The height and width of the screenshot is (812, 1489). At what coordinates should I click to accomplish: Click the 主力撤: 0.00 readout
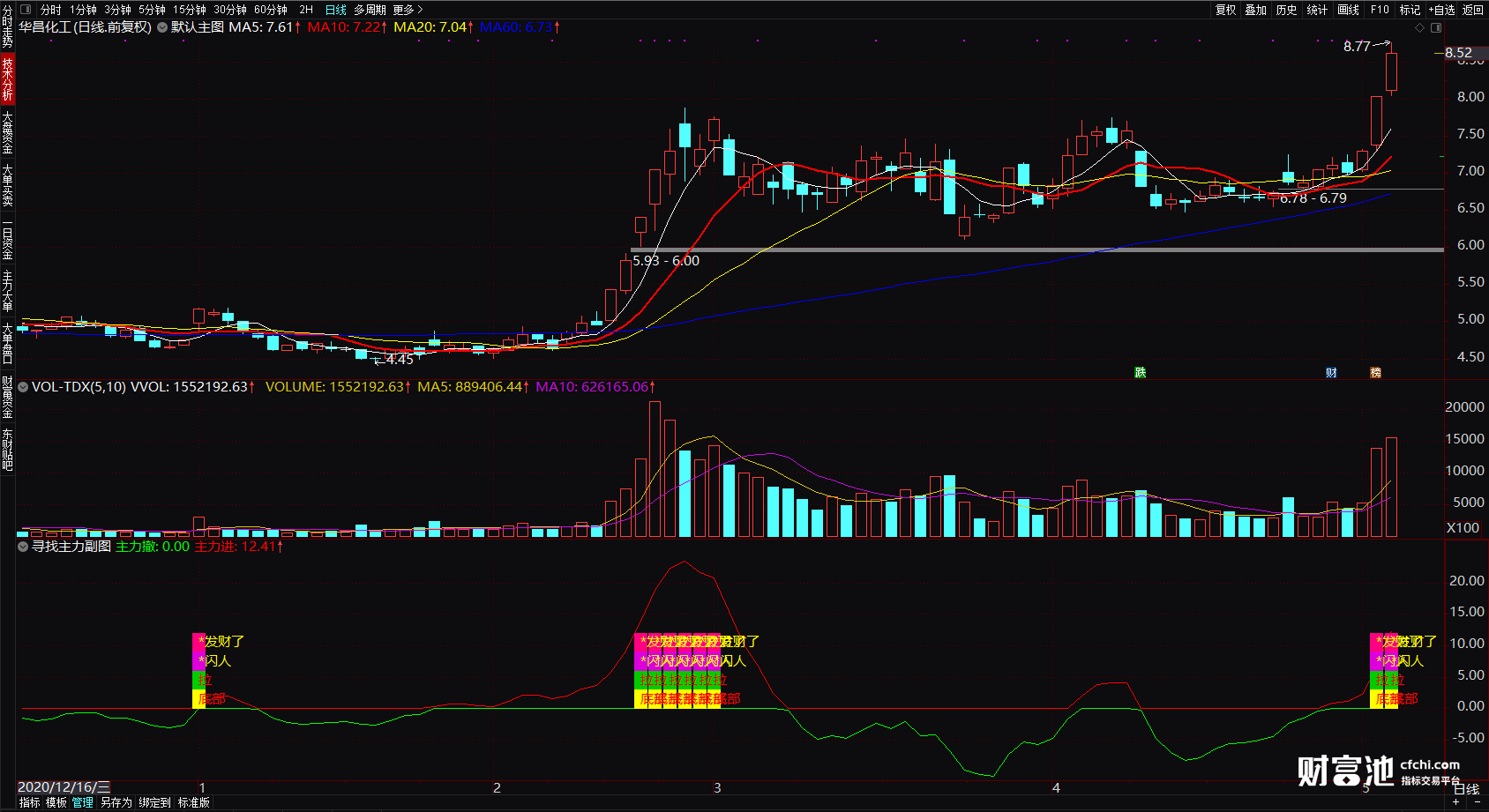coord(153,547)
